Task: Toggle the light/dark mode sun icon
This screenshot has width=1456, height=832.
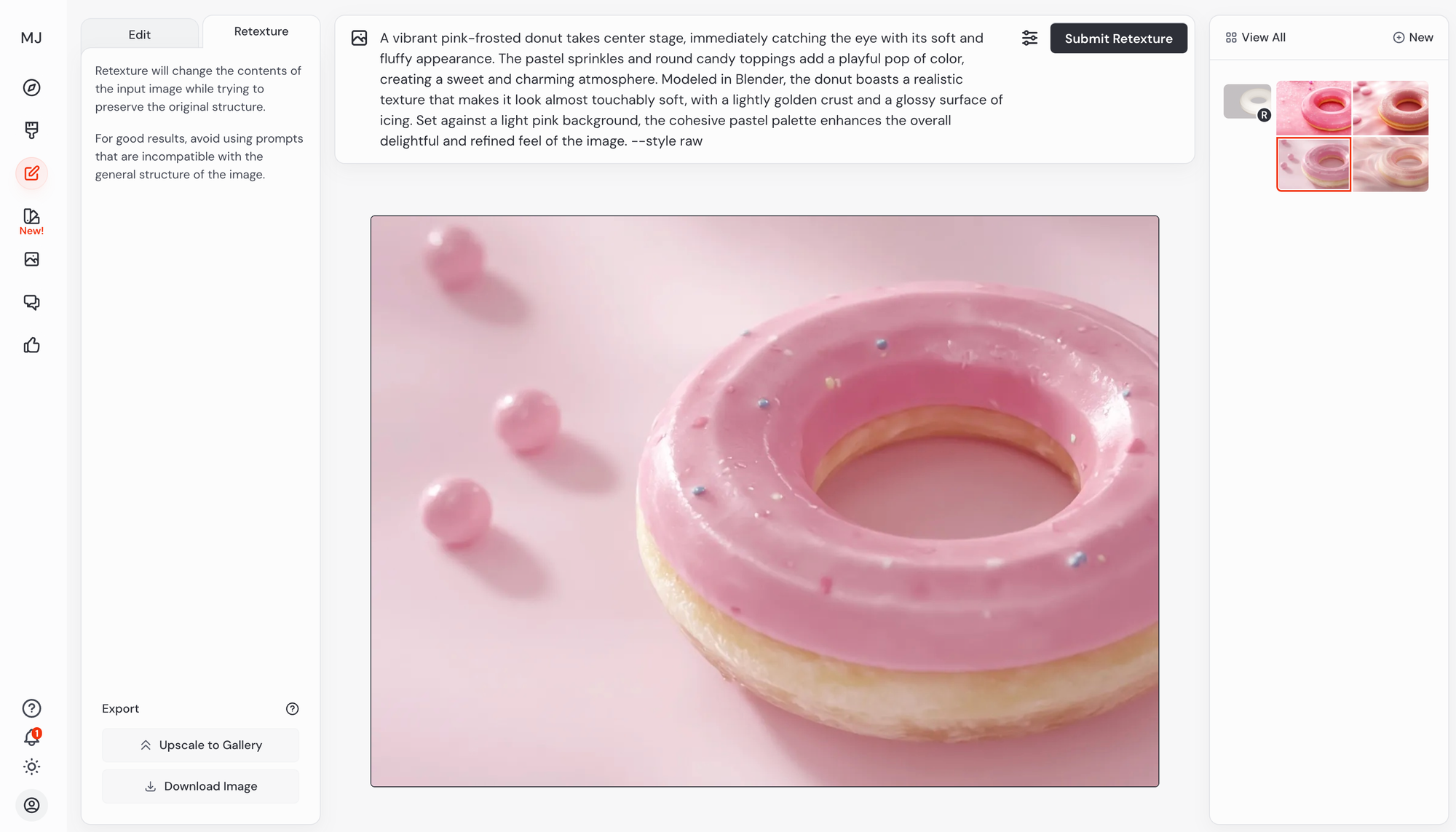Action: (x=31, y=766)
